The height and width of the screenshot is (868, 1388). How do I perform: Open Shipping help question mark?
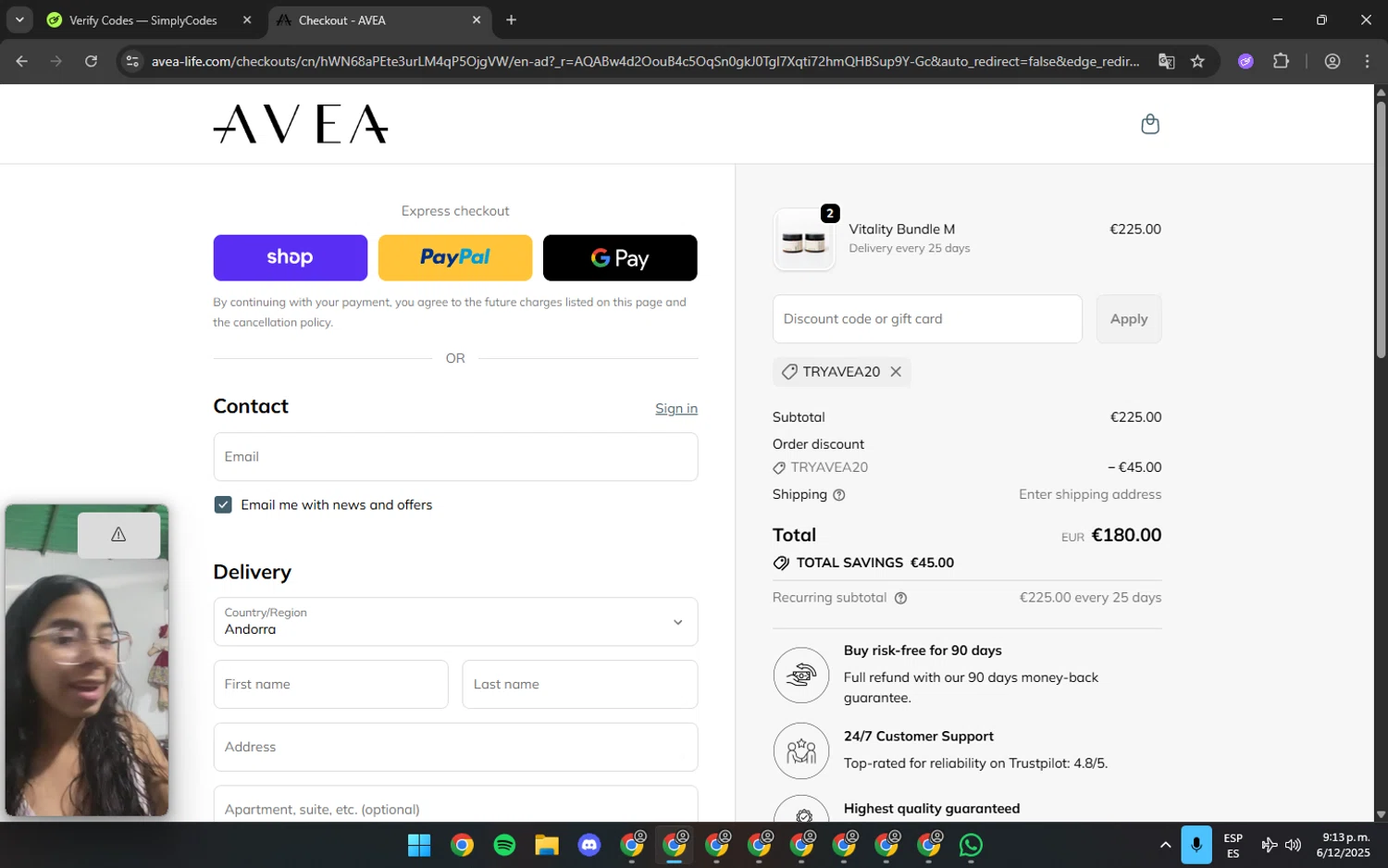(839, 495)
